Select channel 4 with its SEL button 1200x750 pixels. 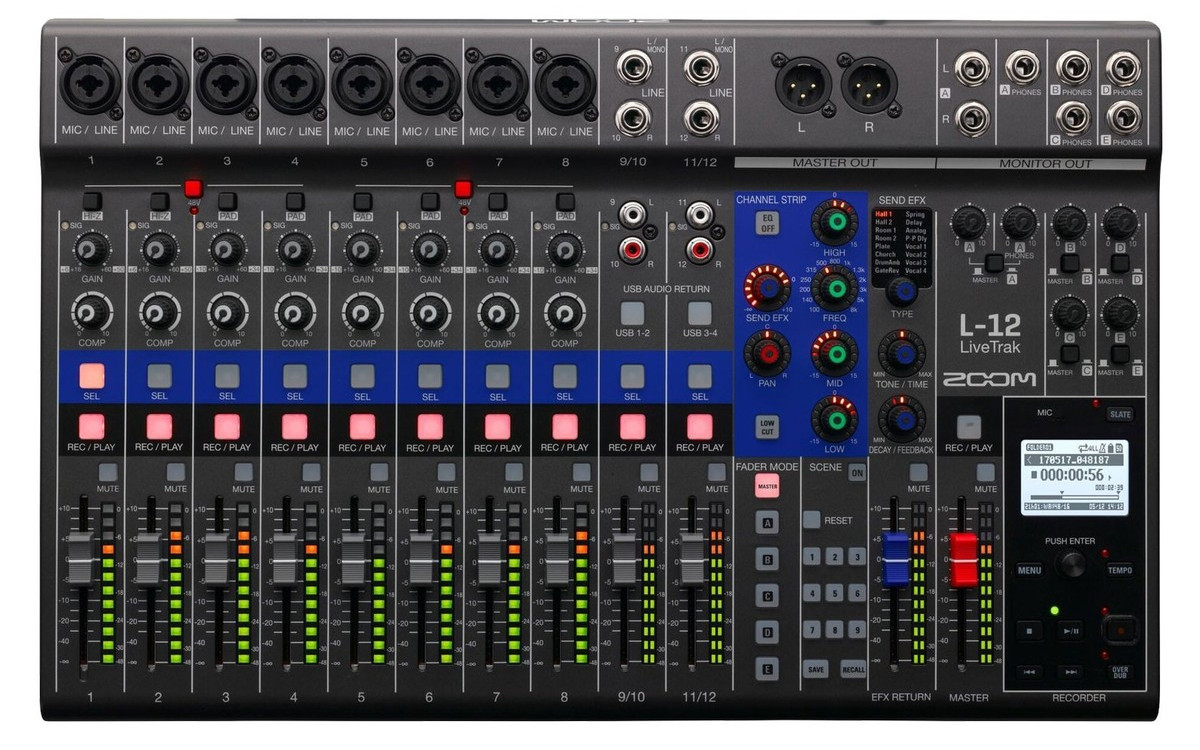(295, 376)
